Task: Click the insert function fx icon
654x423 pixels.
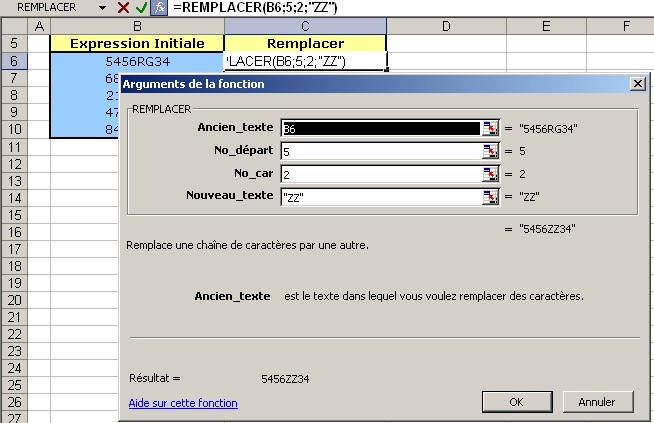Action: point(158,7)
